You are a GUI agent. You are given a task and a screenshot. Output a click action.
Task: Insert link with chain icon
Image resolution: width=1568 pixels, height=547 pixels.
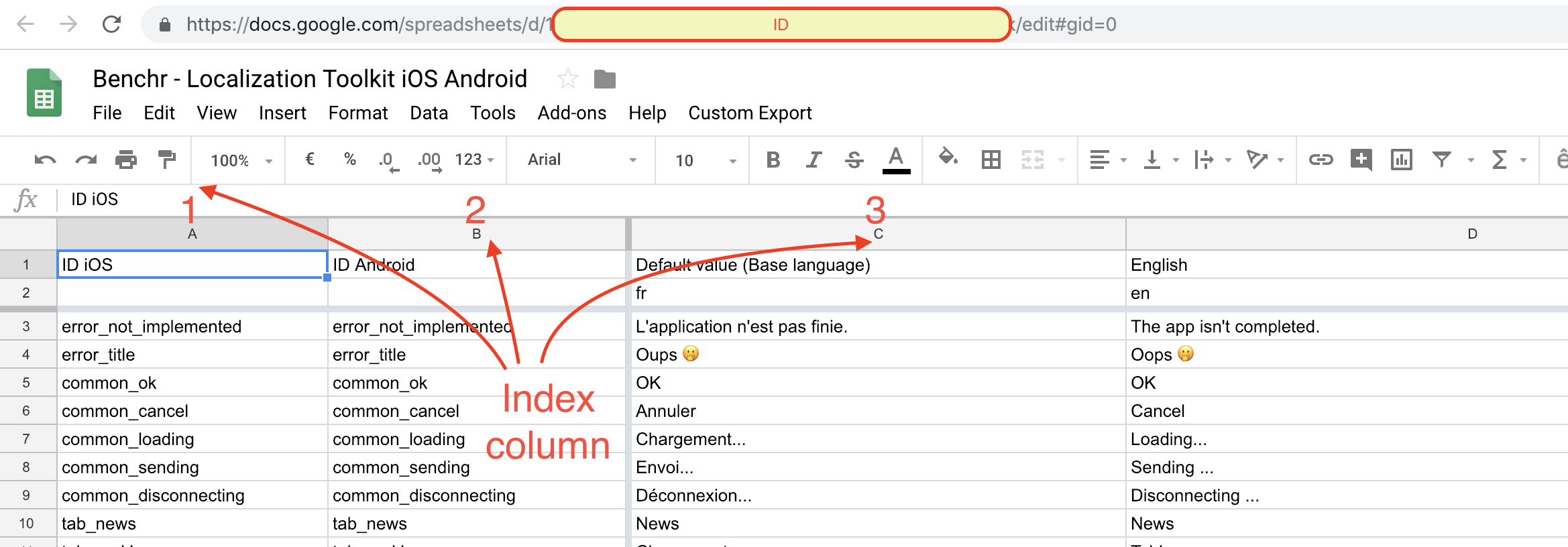coord(1321,160)
